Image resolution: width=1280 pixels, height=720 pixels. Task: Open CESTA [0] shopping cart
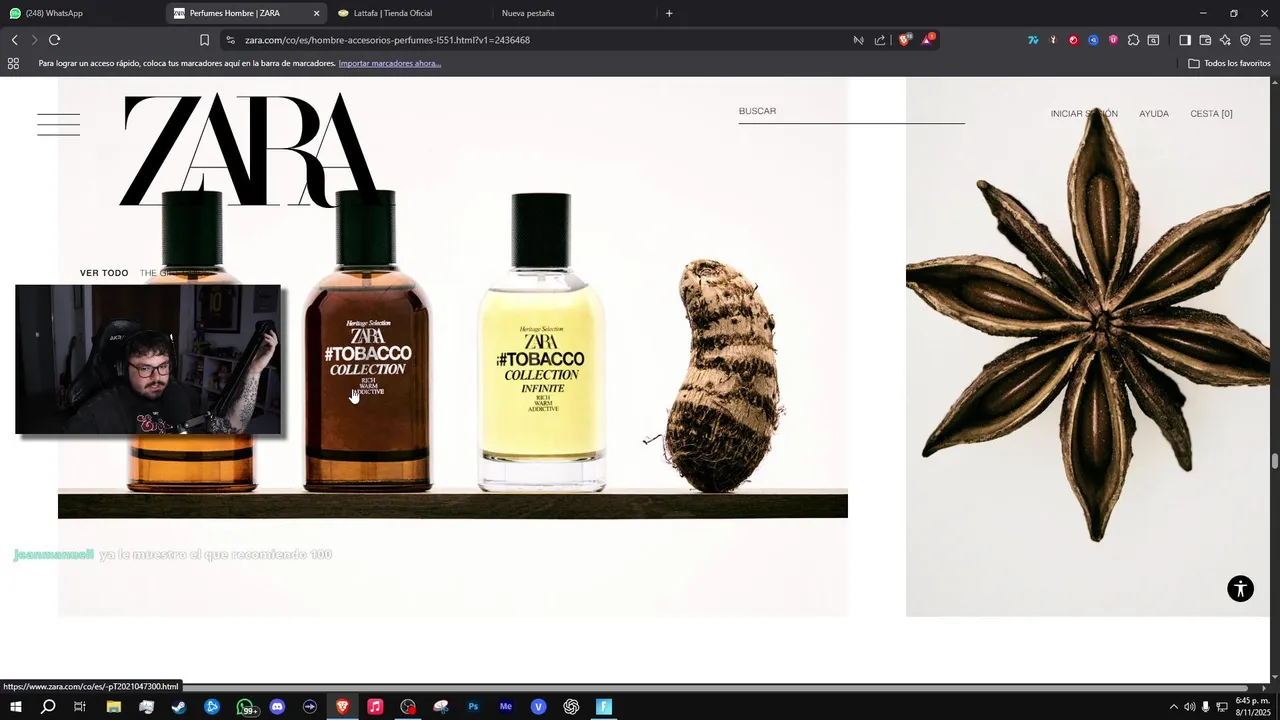[1211, 114]
